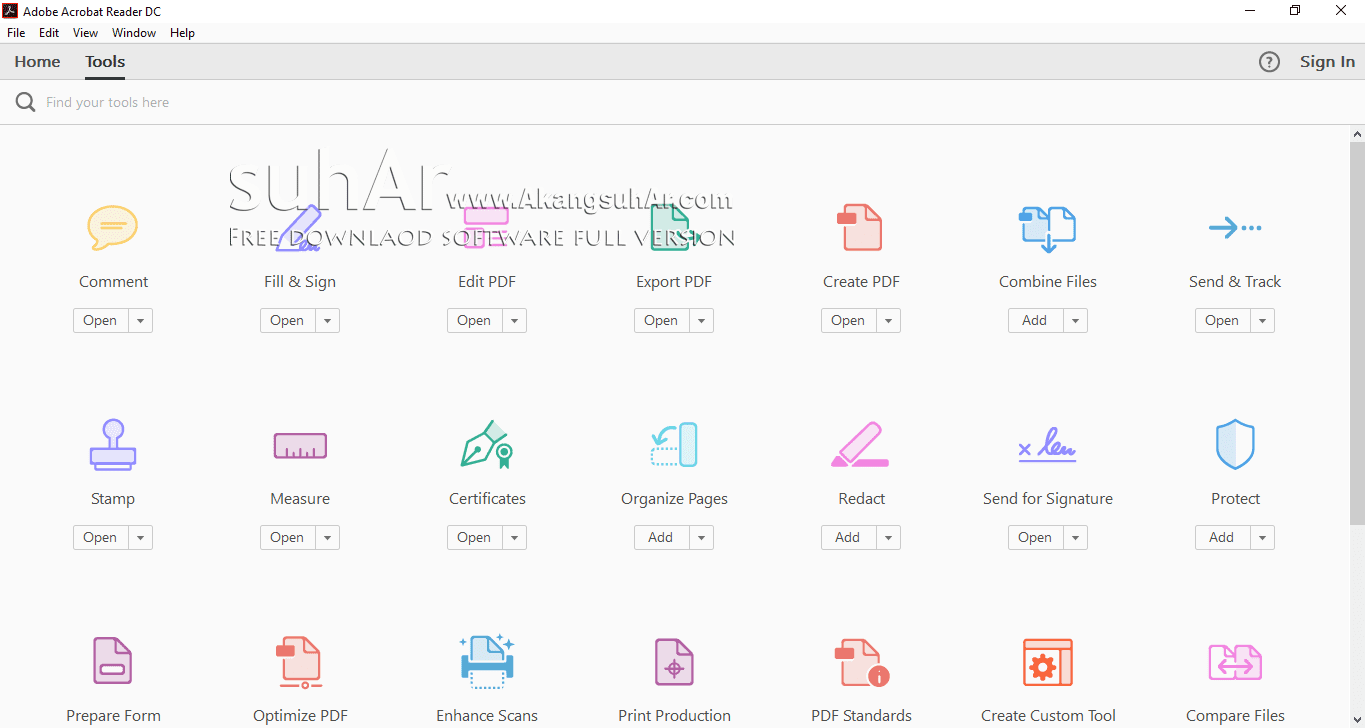Click the Print Production icon
This screenshot has height=728, width=1365.
click(674, 662)
